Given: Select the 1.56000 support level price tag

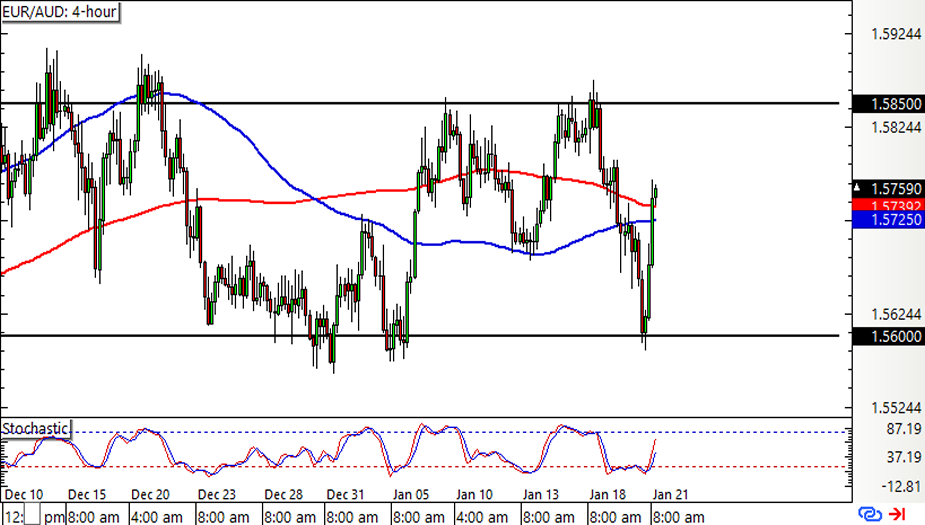Looking at the screenshot, I should click(x=888, y=336).
